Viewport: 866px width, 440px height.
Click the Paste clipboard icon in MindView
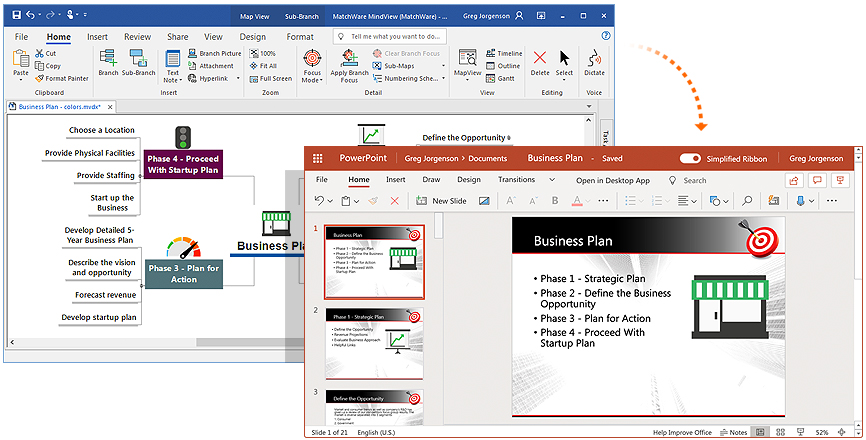21,58
